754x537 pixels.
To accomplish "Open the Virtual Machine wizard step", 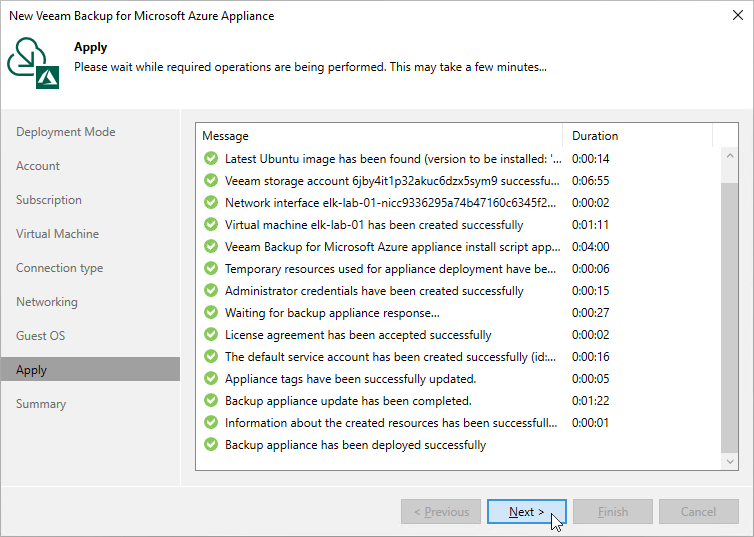I will click(57, 234).
